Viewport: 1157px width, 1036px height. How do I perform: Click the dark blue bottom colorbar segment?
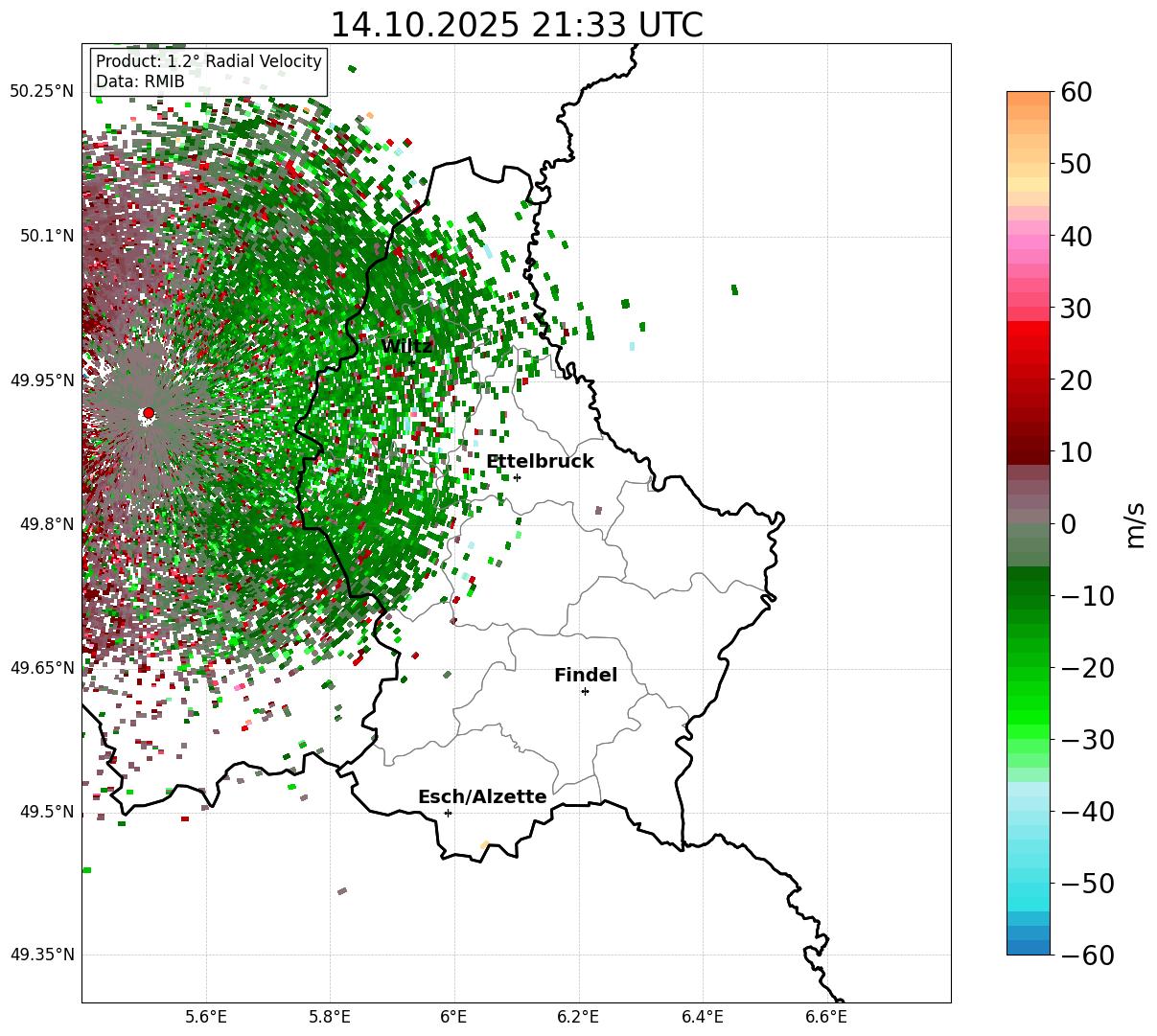point(1029,947)
